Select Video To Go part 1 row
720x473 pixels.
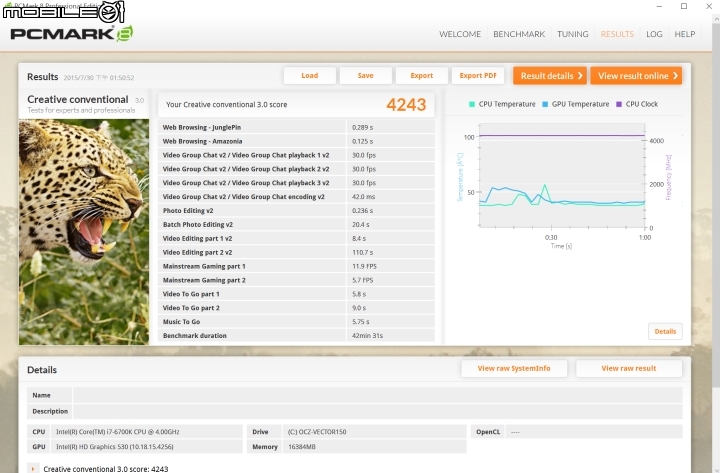296,294
